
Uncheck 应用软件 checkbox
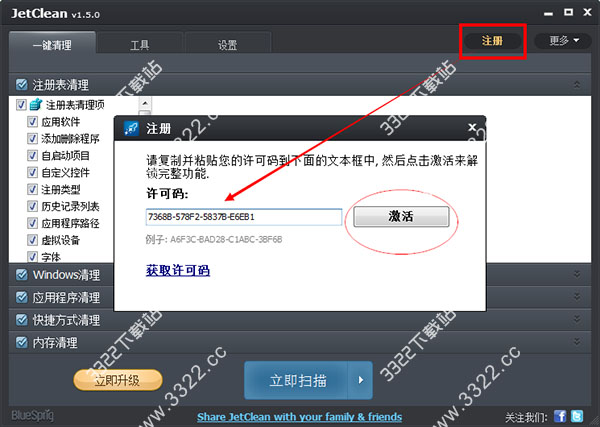32,122
